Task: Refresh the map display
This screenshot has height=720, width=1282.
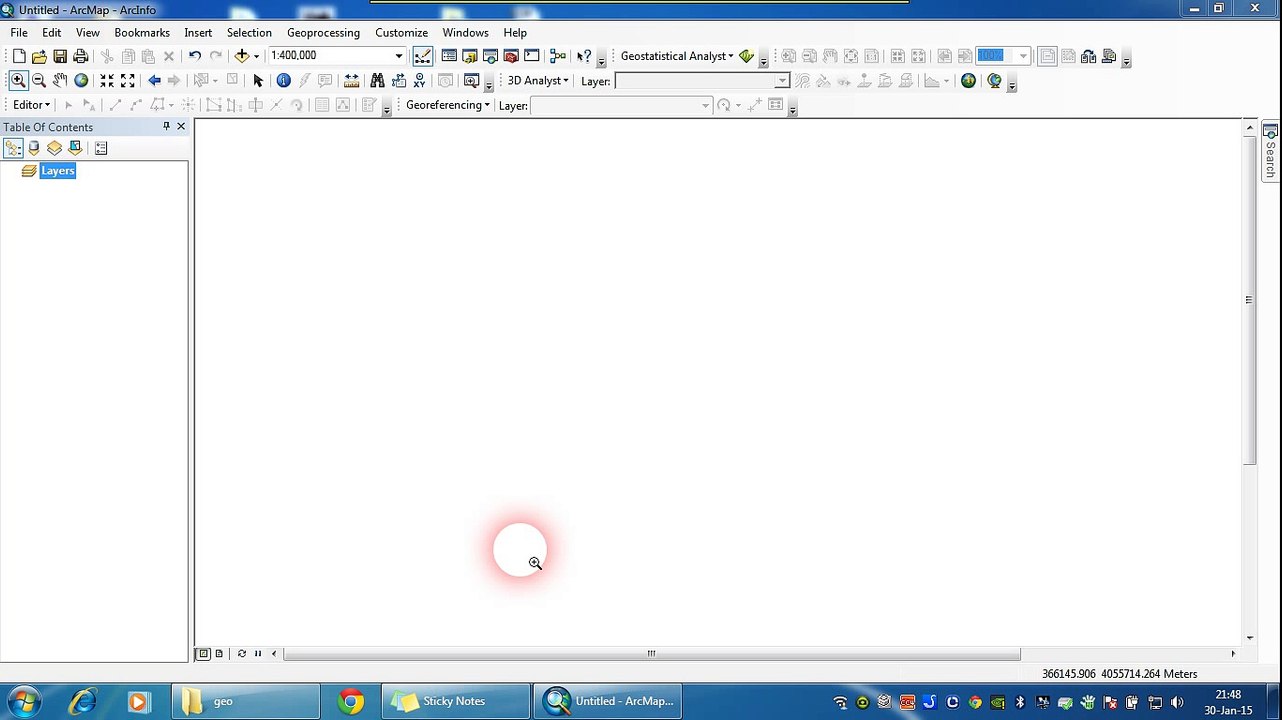Action: pyautogui.click(x=241, y=654)
